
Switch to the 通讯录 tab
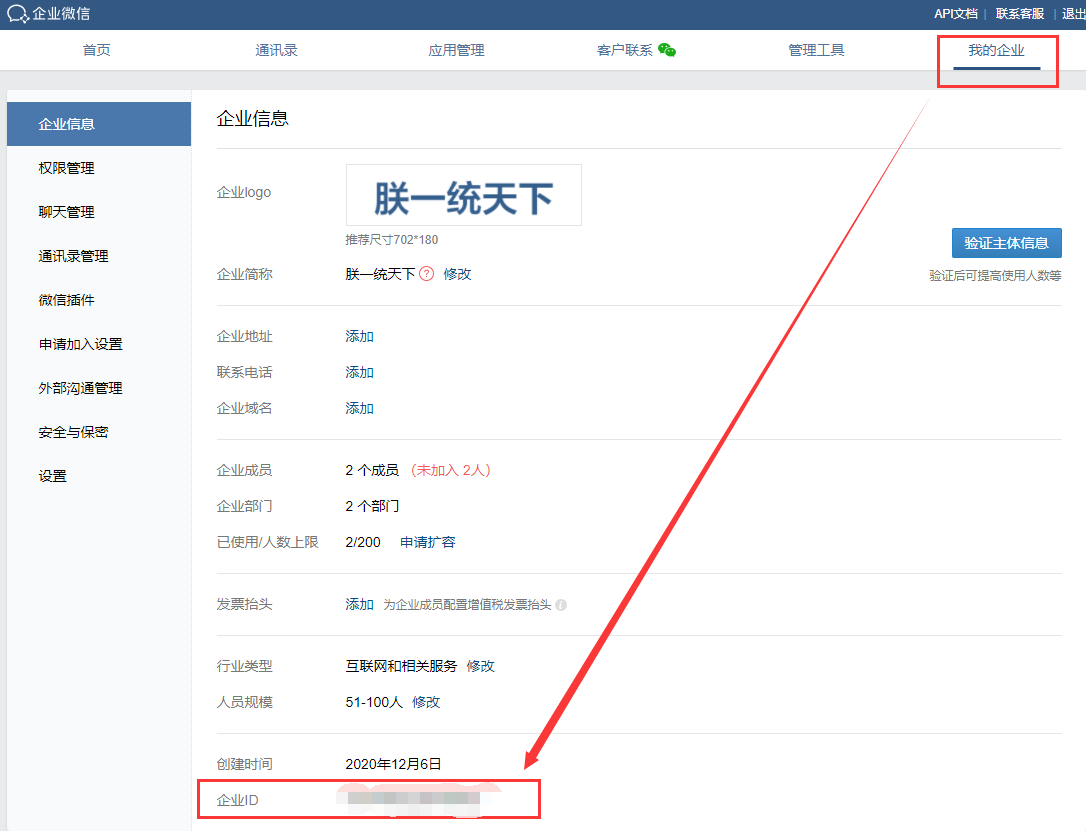click(x=276, y=50)
